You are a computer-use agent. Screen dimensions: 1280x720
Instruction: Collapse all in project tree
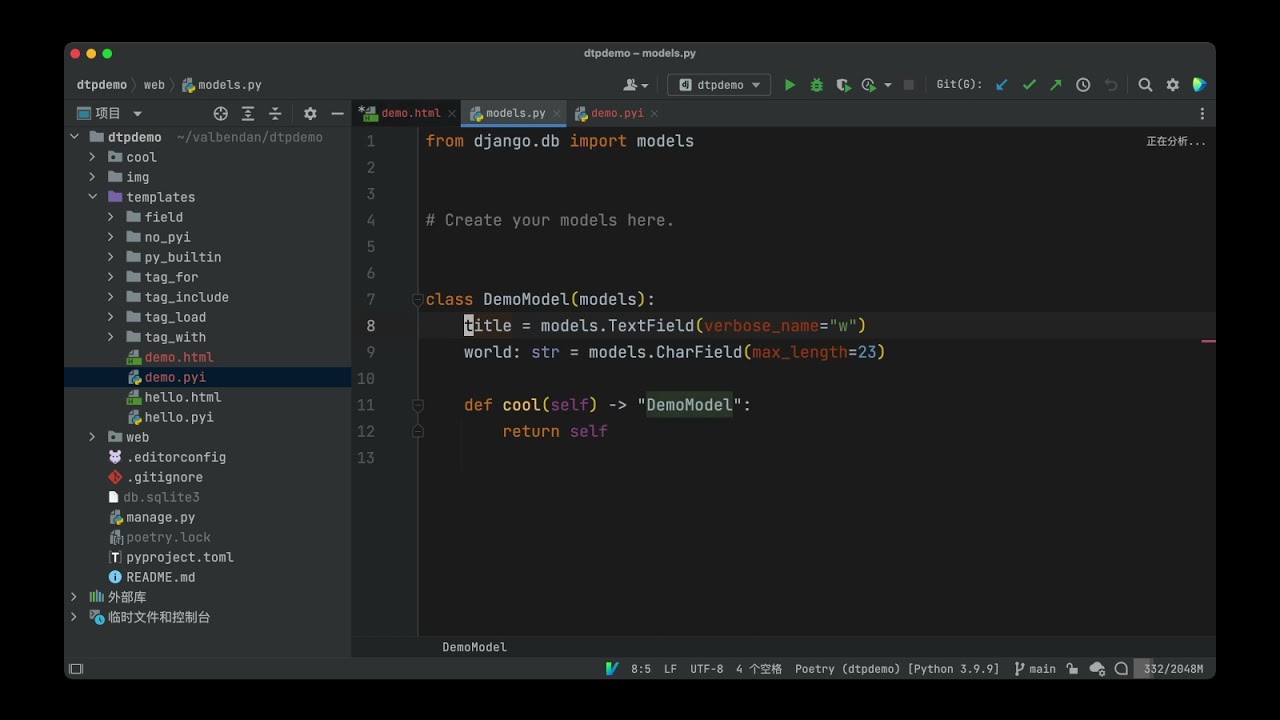(275, 113)
